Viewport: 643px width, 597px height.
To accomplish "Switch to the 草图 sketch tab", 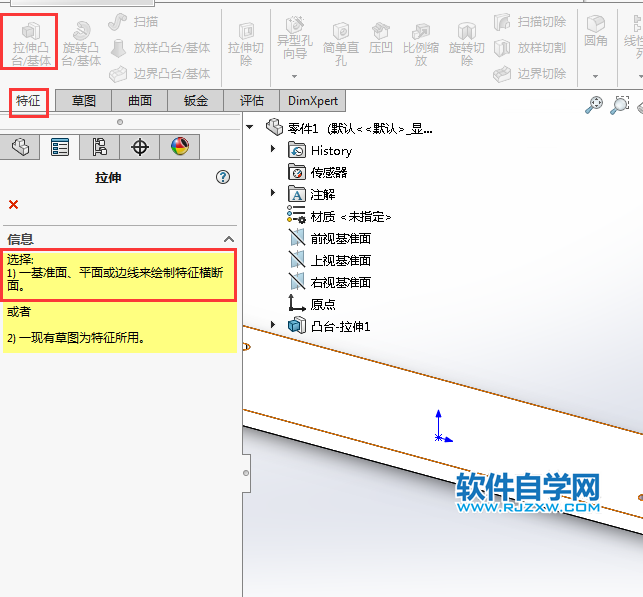I will click(84, 101).
